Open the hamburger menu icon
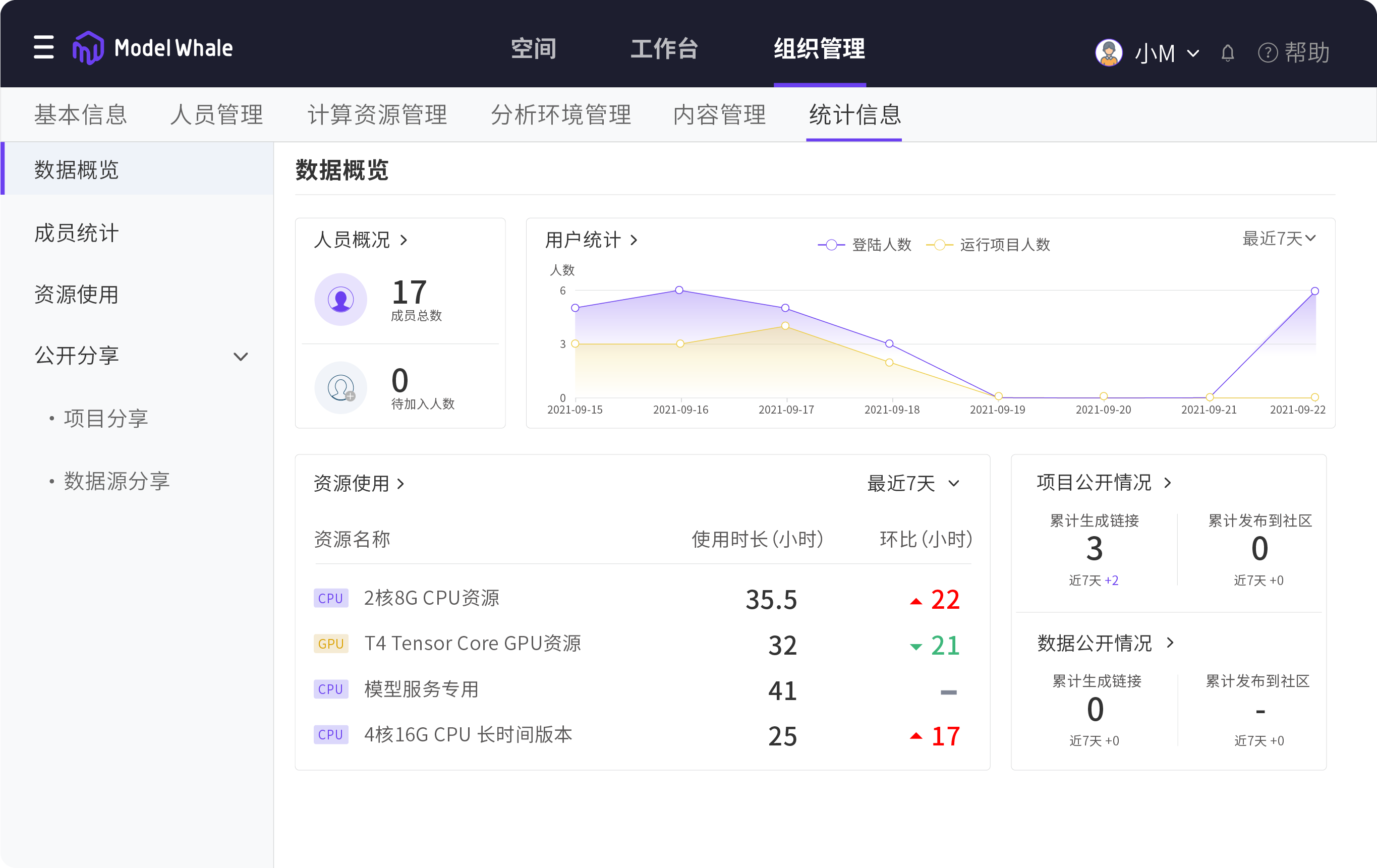 coord(43,47)
